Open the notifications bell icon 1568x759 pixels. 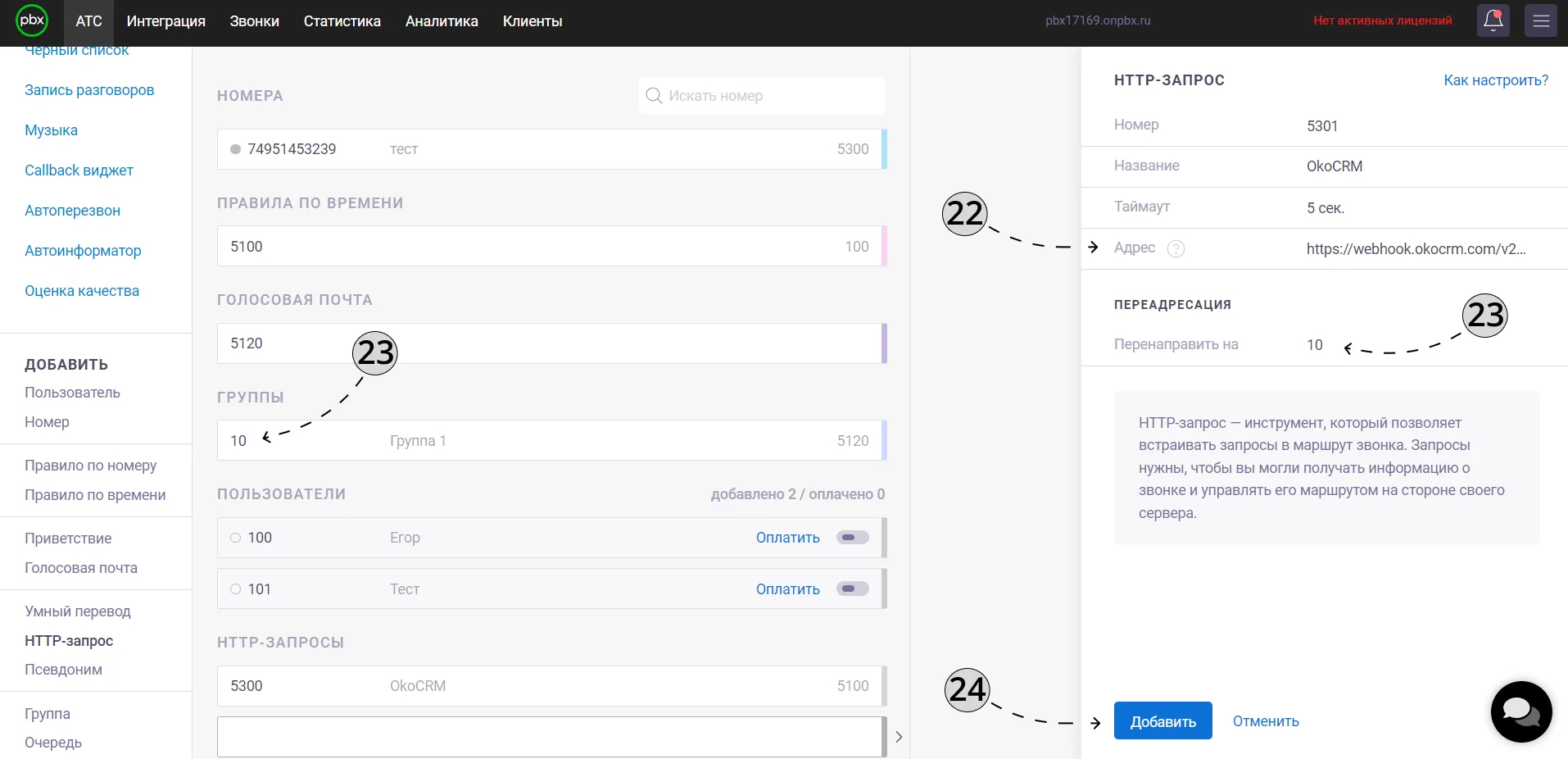click(1493, 20)
